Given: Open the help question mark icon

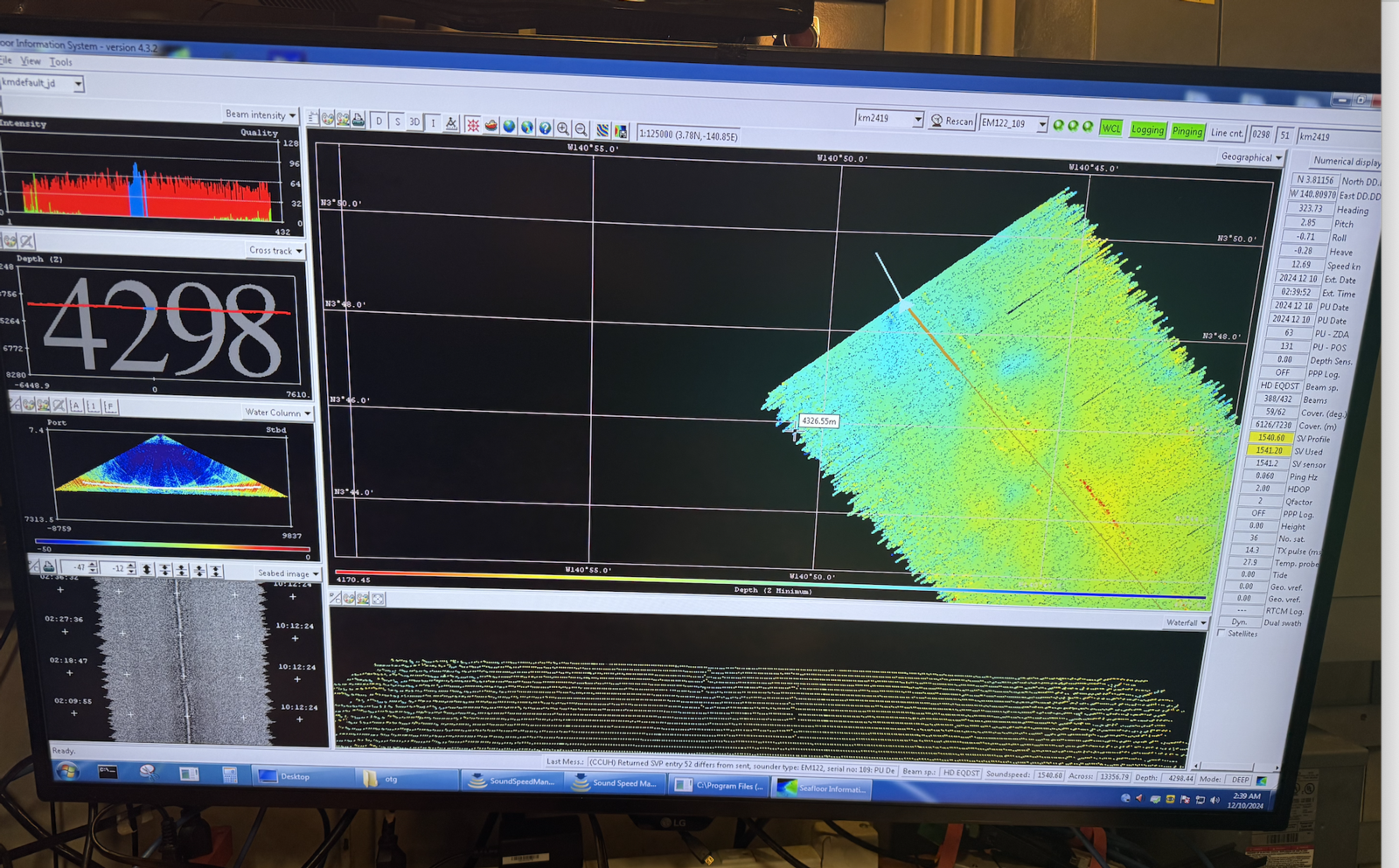Looking at the screenshot, I should pos(545,128).
